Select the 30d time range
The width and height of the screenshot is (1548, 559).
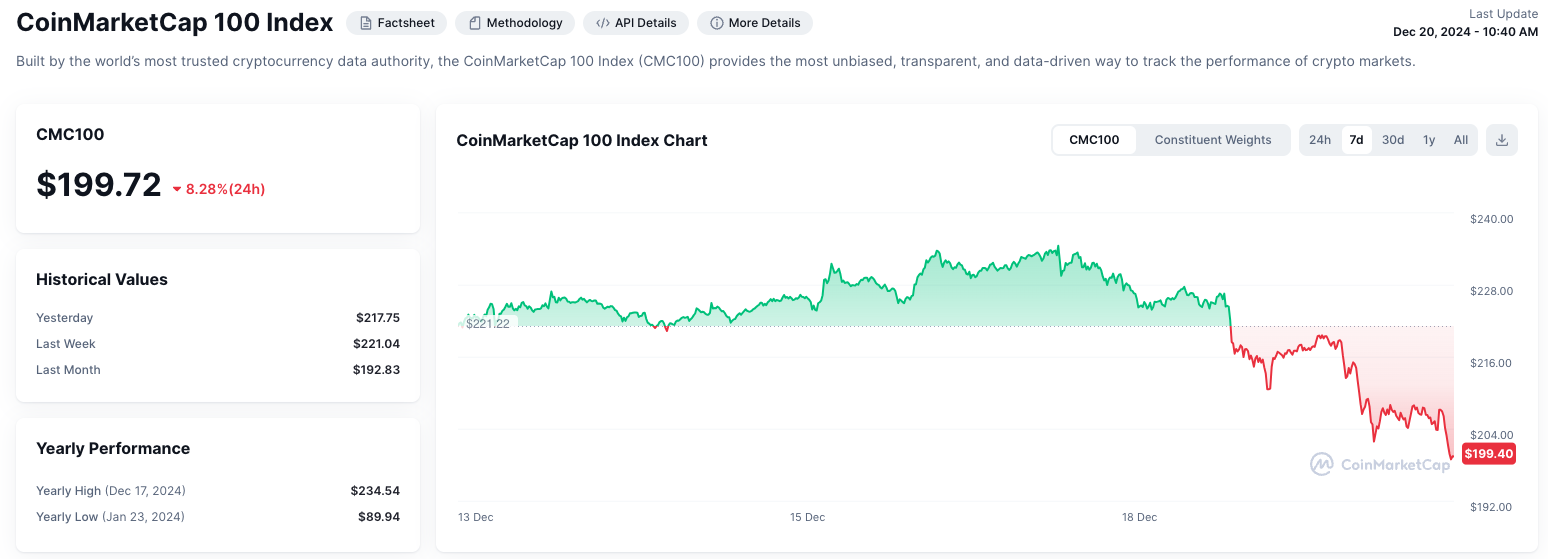point(1393,140)
